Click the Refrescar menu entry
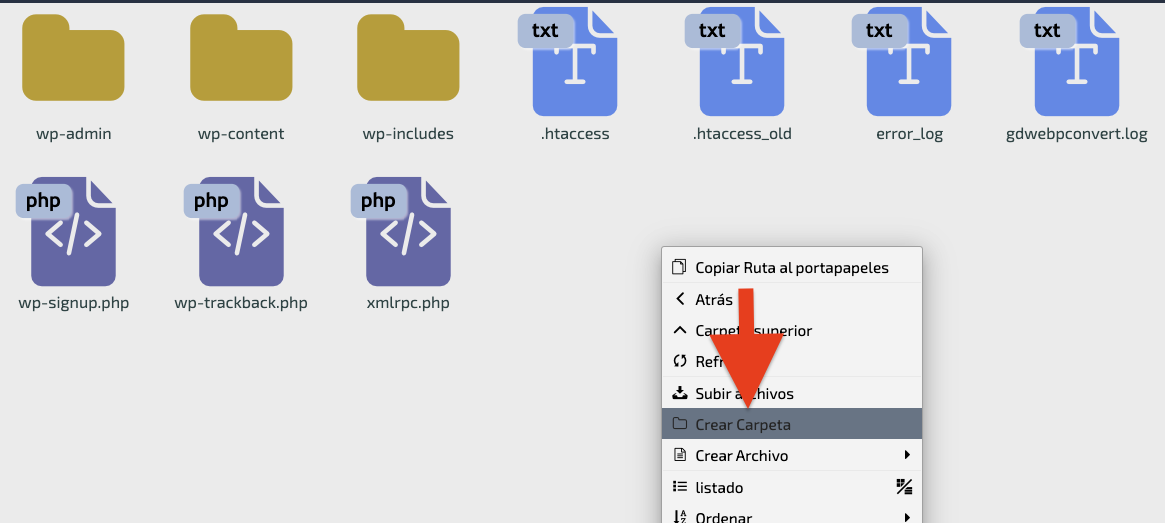1165x523 pixels. point(792,362)
